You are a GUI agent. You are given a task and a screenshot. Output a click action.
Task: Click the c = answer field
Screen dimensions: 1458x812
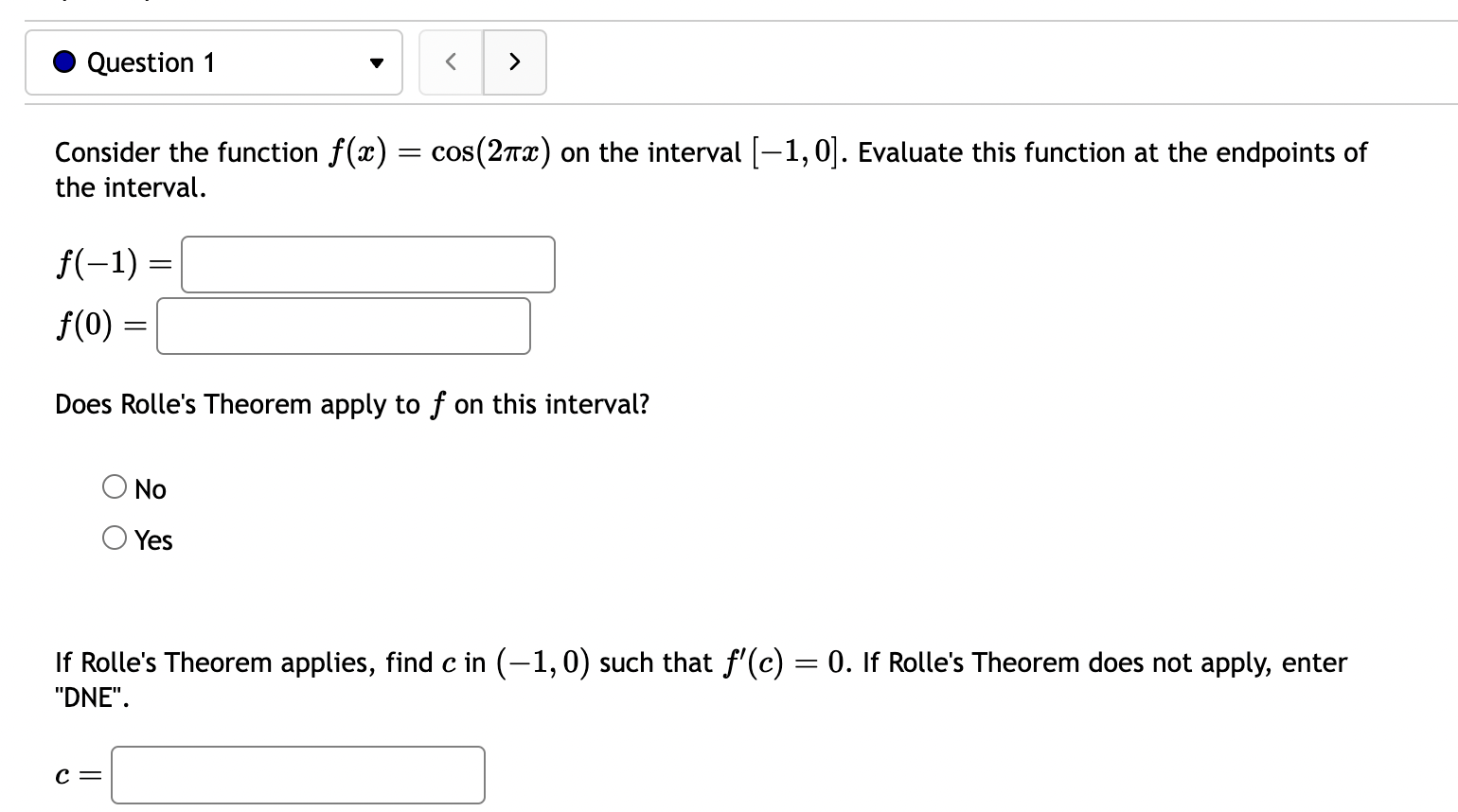pyautogui.click(x=297, y=774)
